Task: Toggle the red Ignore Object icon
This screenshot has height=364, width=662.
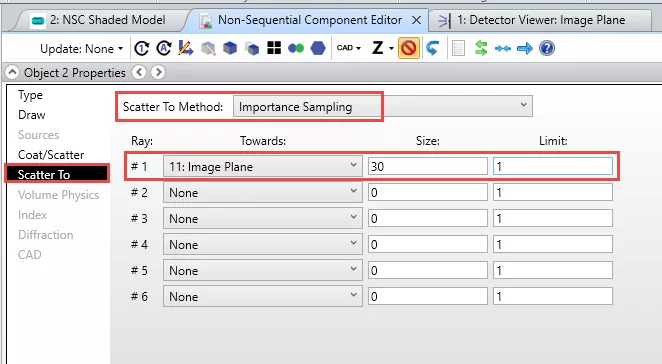Action: click(x=408, y=48)
